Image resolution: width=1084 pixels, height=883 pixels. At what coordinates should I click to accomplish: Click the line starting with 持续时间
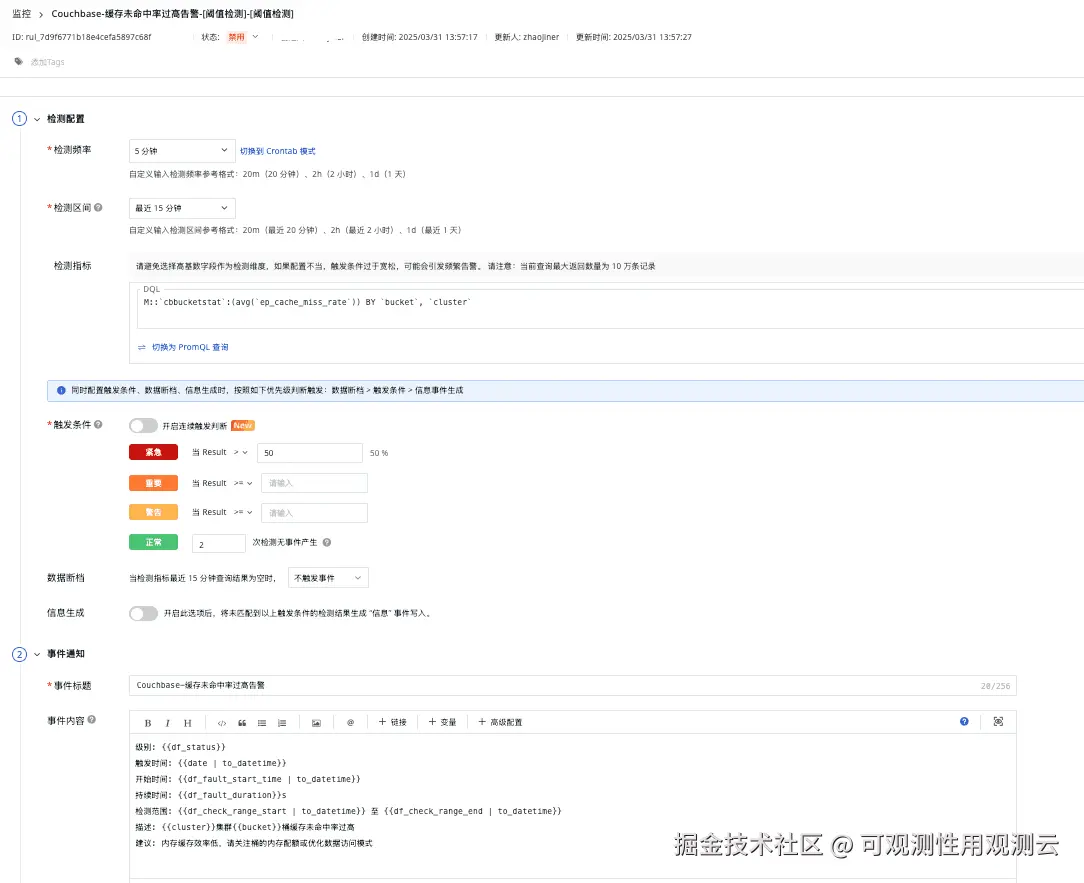click(211, 795)
